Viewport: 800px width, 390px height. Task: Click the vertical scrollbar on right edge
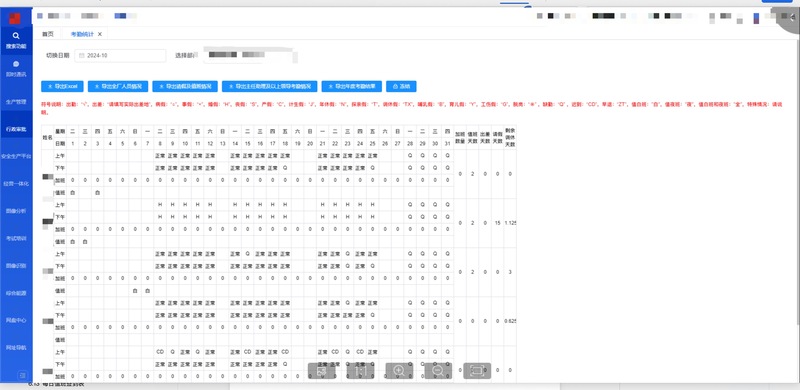[797, 179]
